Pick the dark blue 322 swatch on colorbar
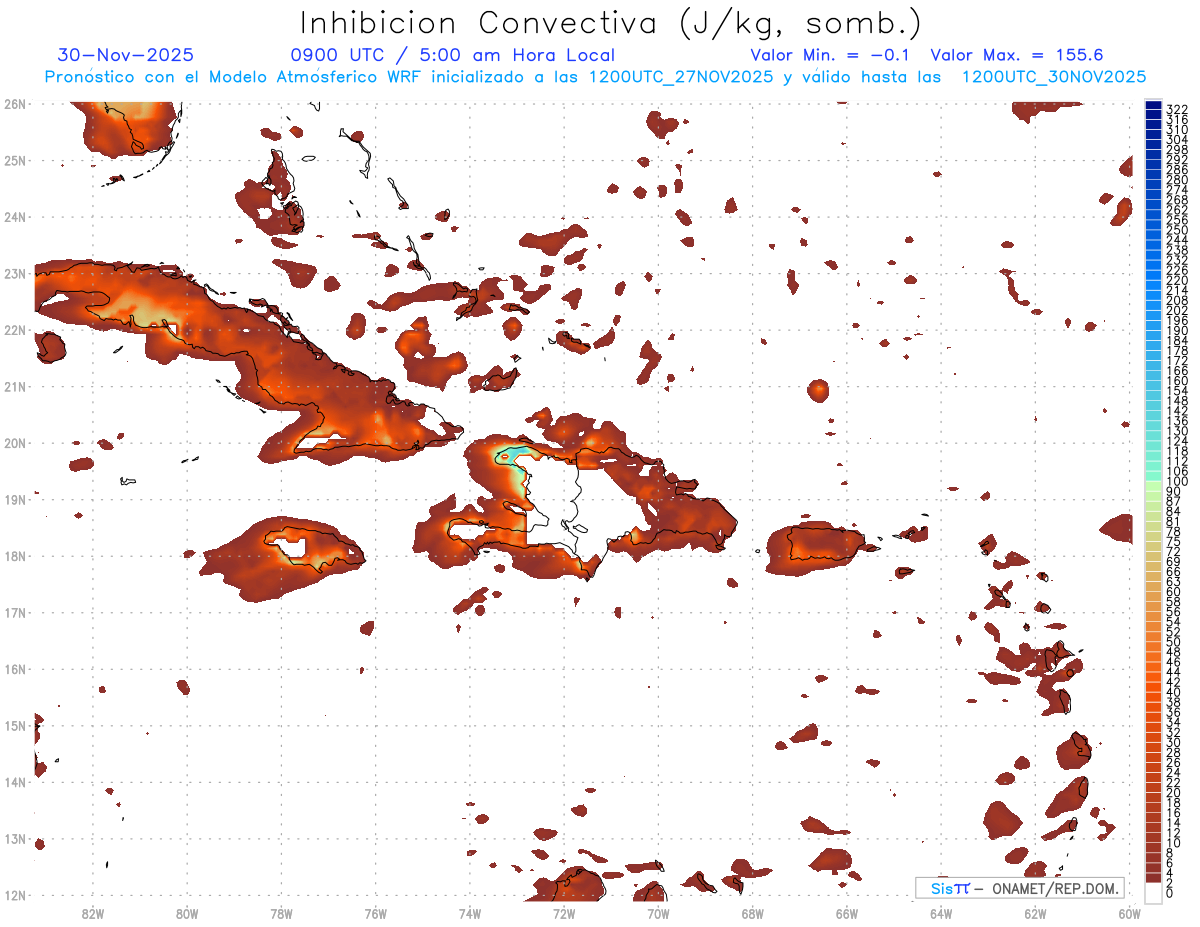The image size is (1200, 927). tap(1153, 107)
